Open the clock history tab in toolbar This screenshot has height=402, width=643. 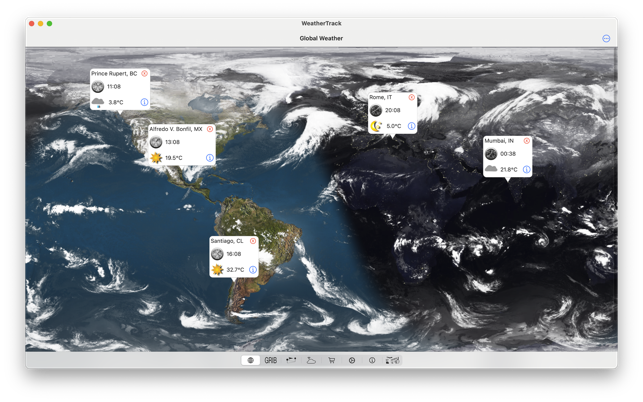[x=352, y=361]
